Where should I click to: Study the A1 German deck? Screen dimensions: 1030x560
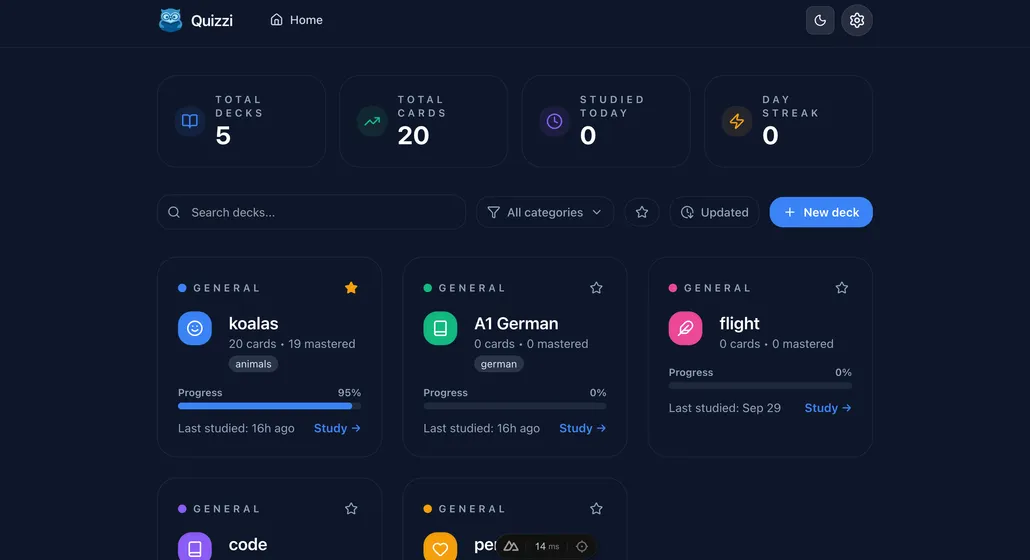coord(582,428)
